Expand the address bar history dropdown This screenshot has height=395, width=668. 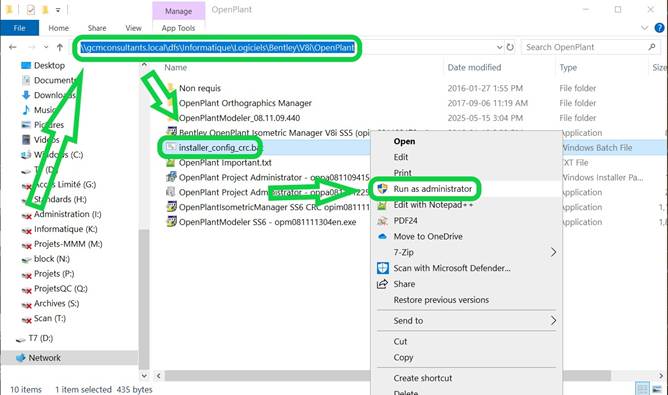coord(500,47)
